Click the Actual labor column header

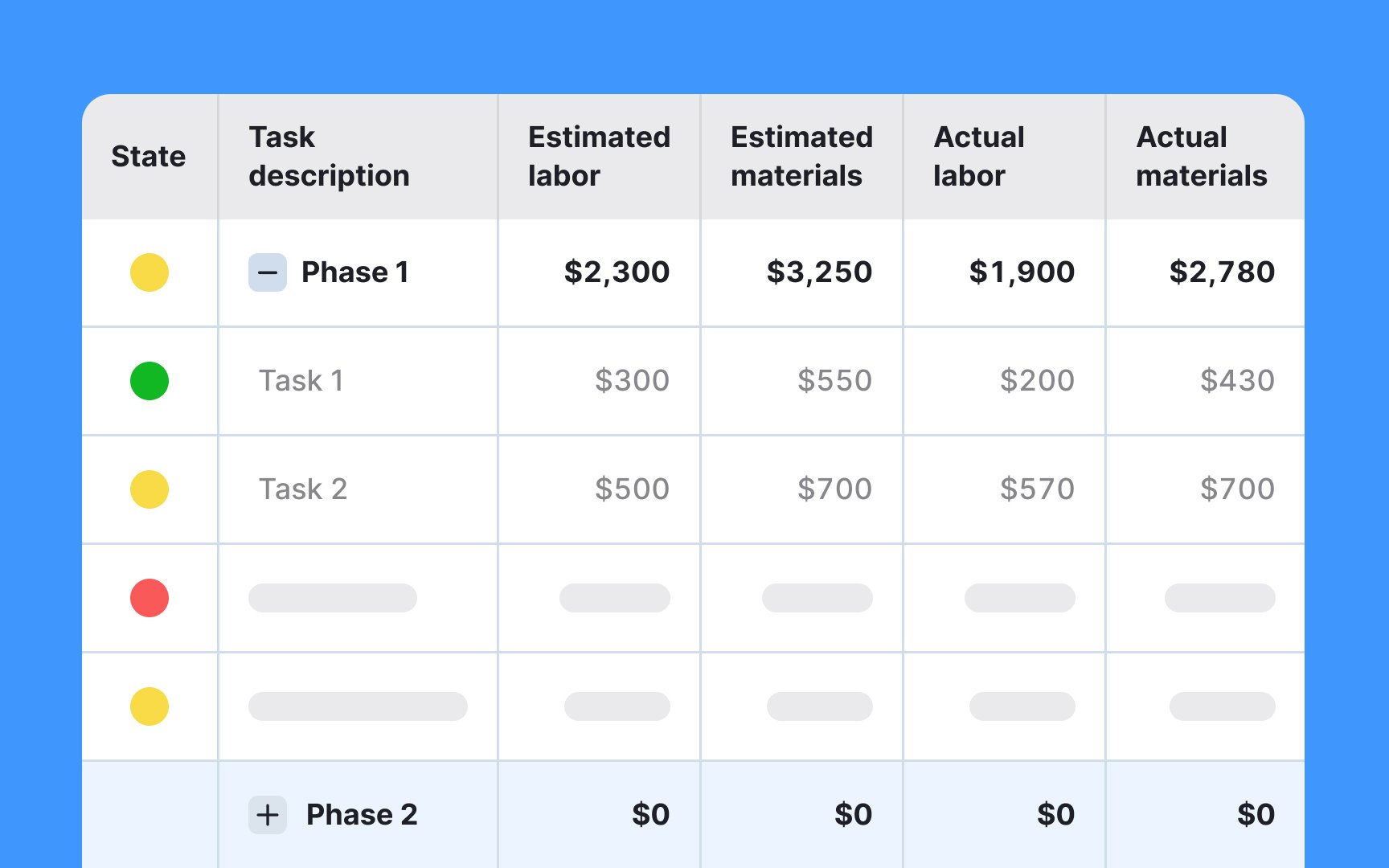tap(979, 157)
